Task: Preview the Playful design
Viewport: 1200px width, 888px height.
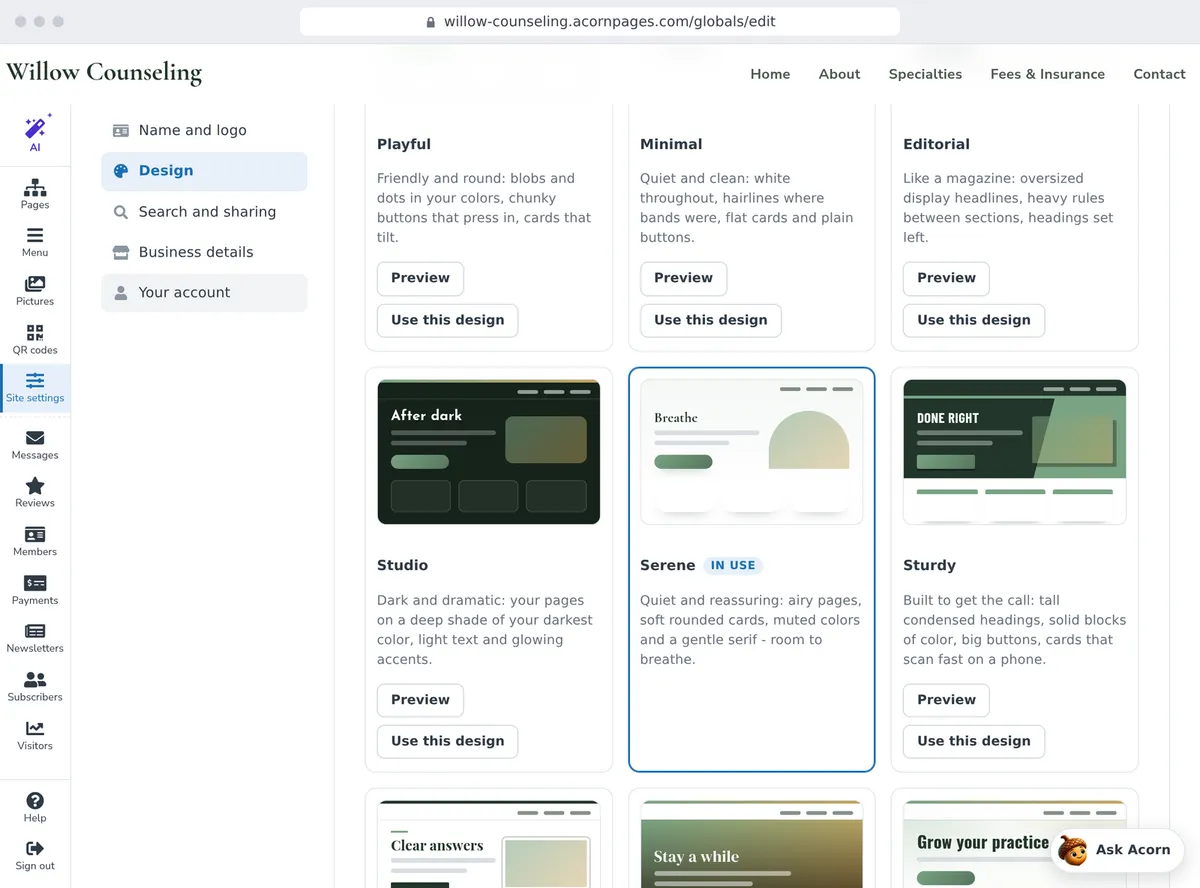Action: click(420, 278)
